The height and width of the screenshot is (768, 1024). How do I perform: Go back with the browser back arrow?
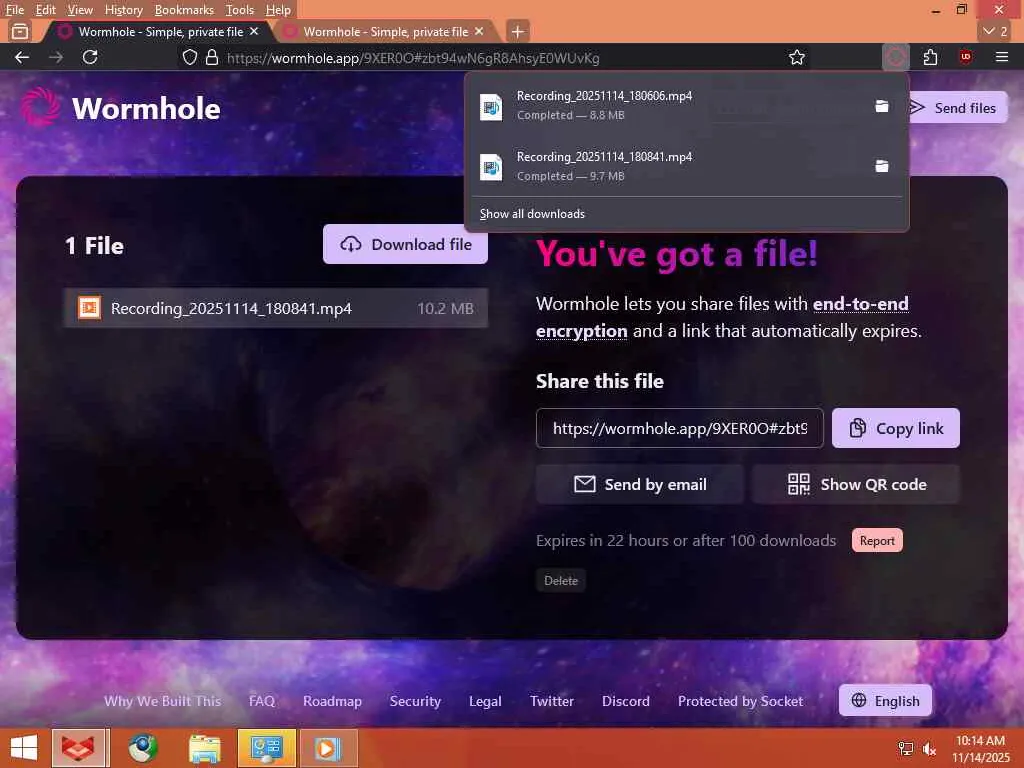[22, 57]
